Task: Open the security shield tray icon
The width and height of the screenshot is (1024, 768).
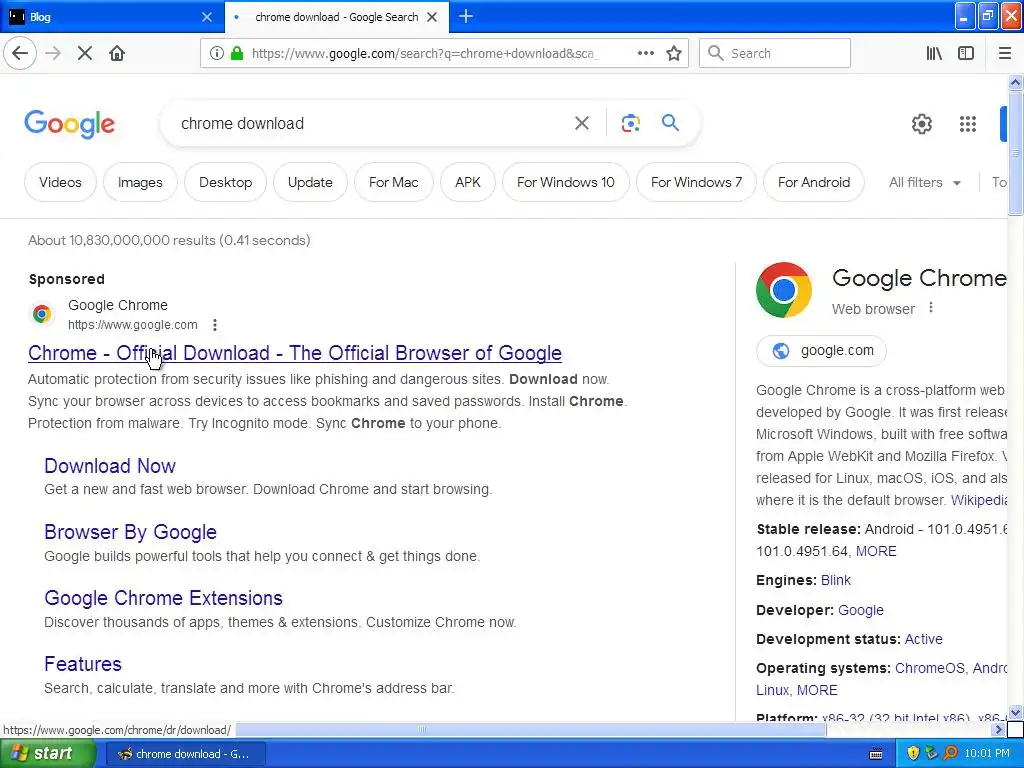Action: (913, 754)
